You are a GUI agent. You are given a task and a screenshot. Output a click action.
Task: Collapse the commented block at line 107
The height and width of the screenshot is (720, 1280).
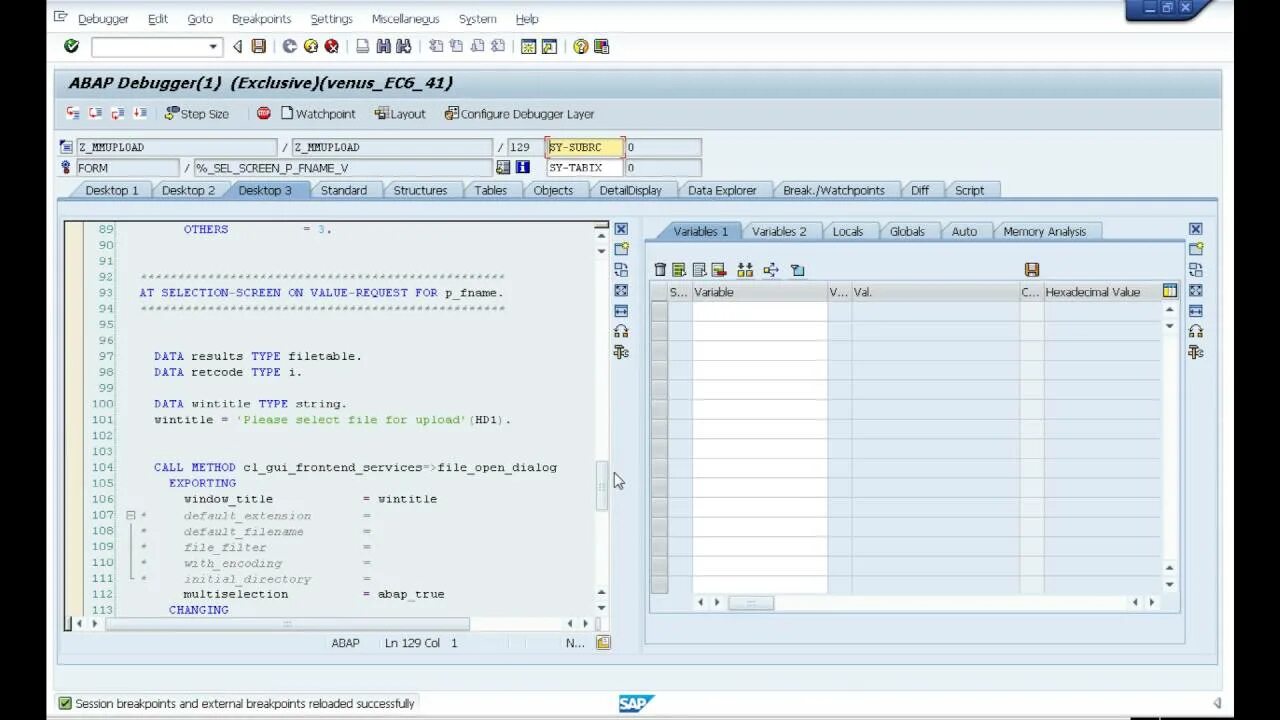click(130, 515)
